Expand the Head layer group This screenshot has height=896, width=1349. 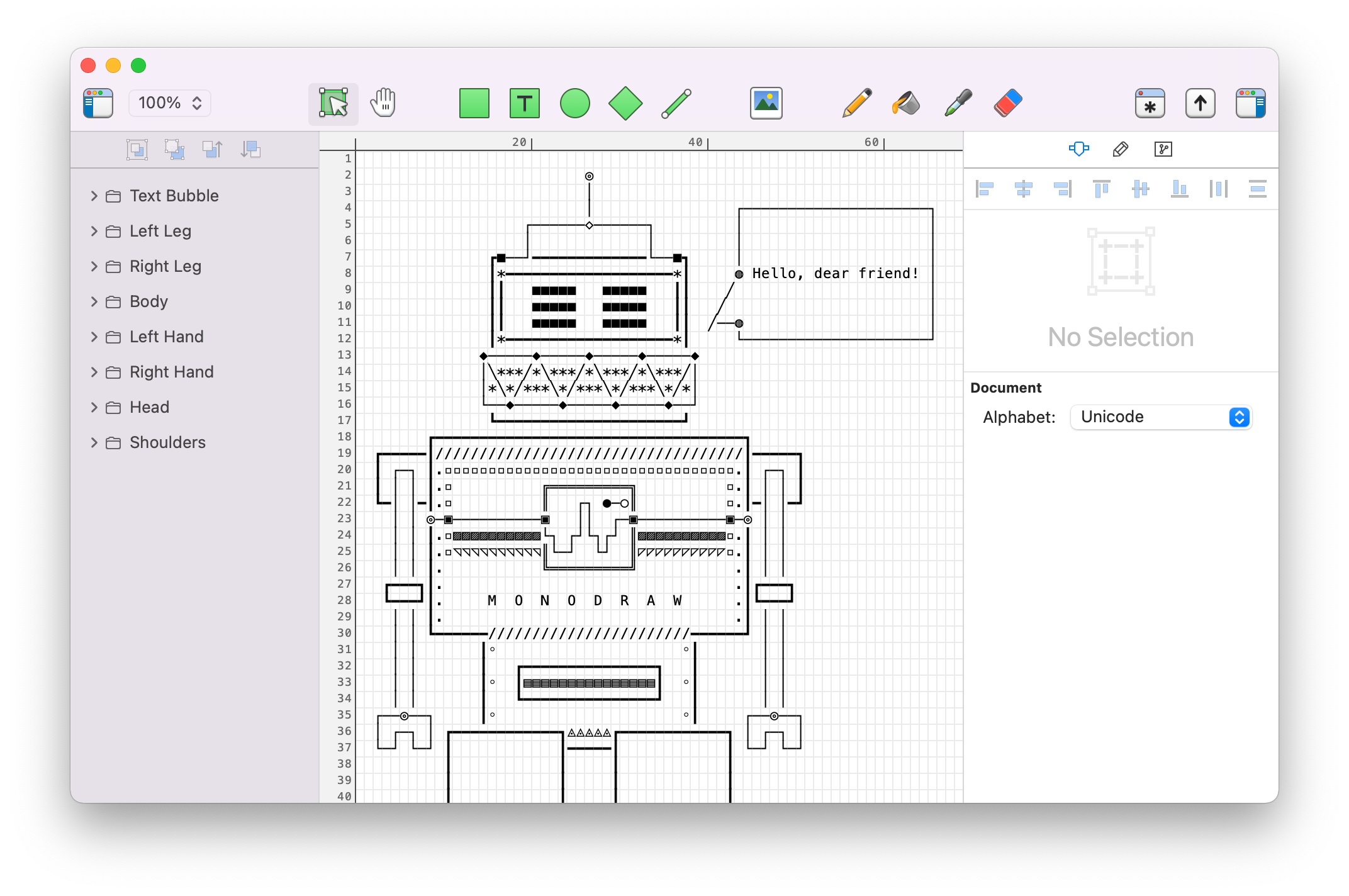[94, 406]
